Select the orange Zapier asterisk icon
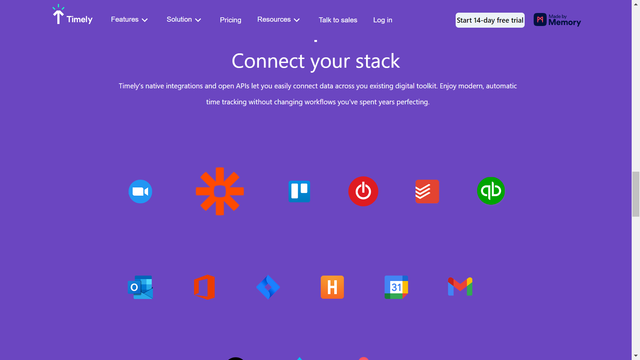The image size is (640, 360). [x=220, y=191]
